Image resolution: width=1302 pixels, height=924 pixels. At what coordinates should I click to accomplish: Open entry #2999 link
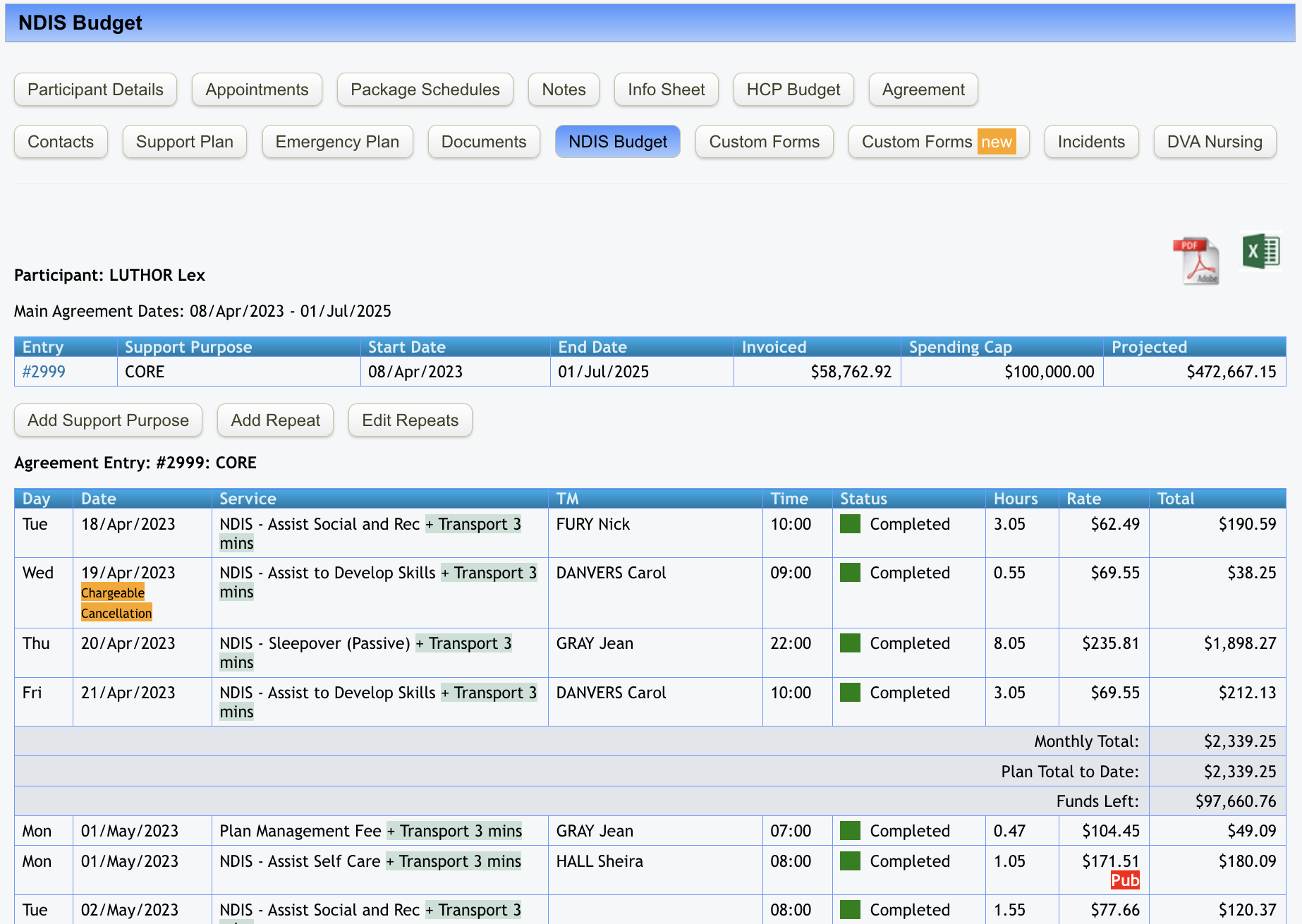pyautogui.click(x=44, y=372)
